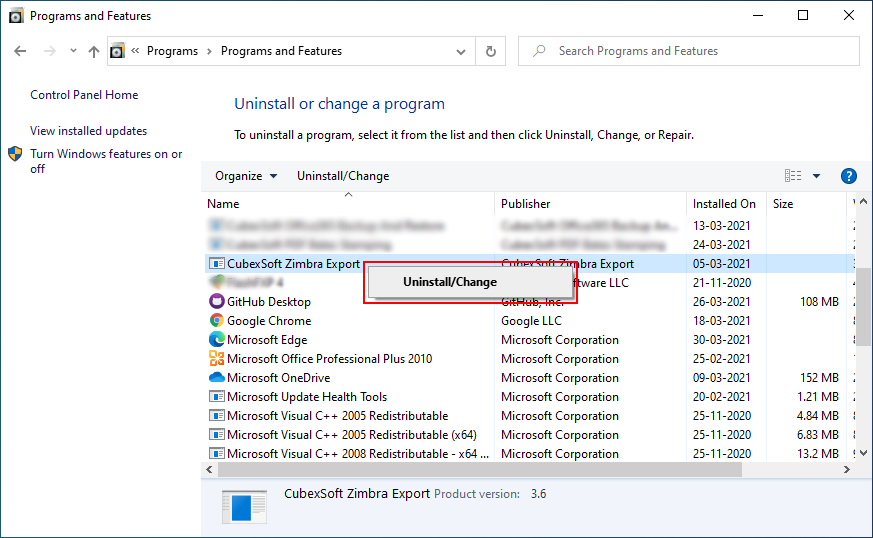The image size is (873, 538).
Task: Click the Programs and Features title icon
Action: [16, 16]
